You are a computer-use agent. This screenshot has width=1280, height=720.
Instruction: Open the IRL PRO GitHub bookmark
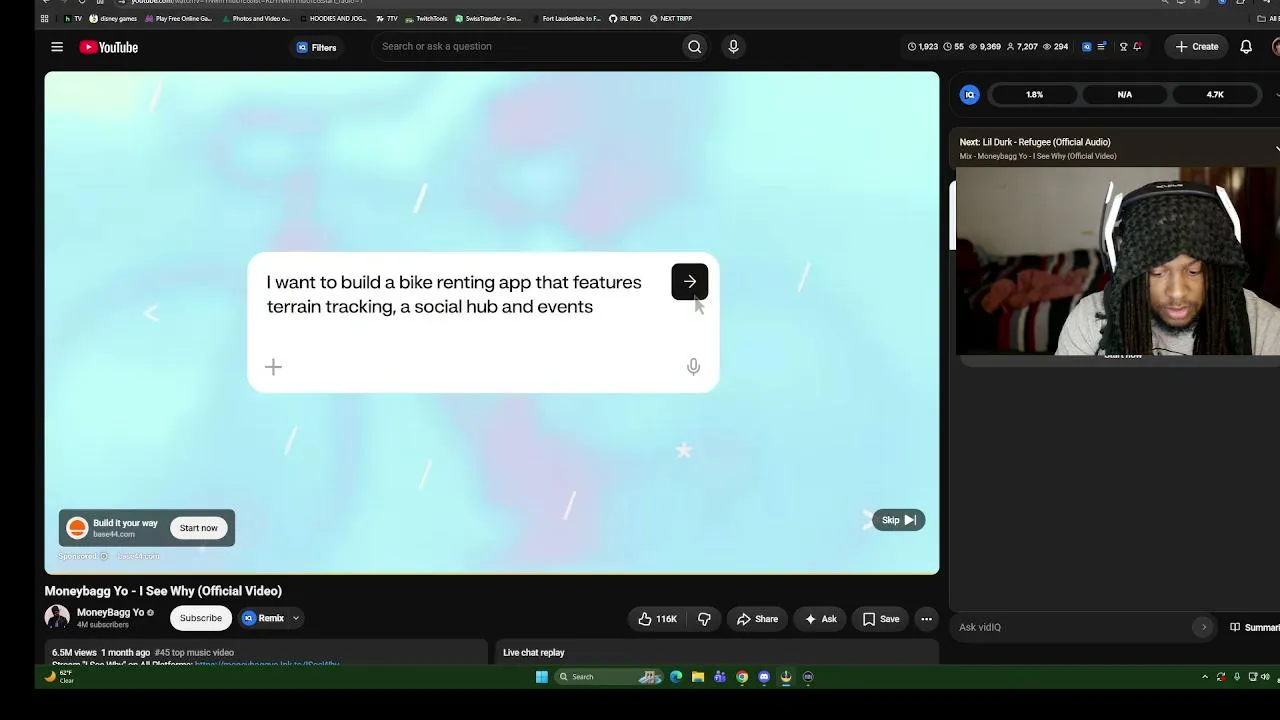pos(625,18)
